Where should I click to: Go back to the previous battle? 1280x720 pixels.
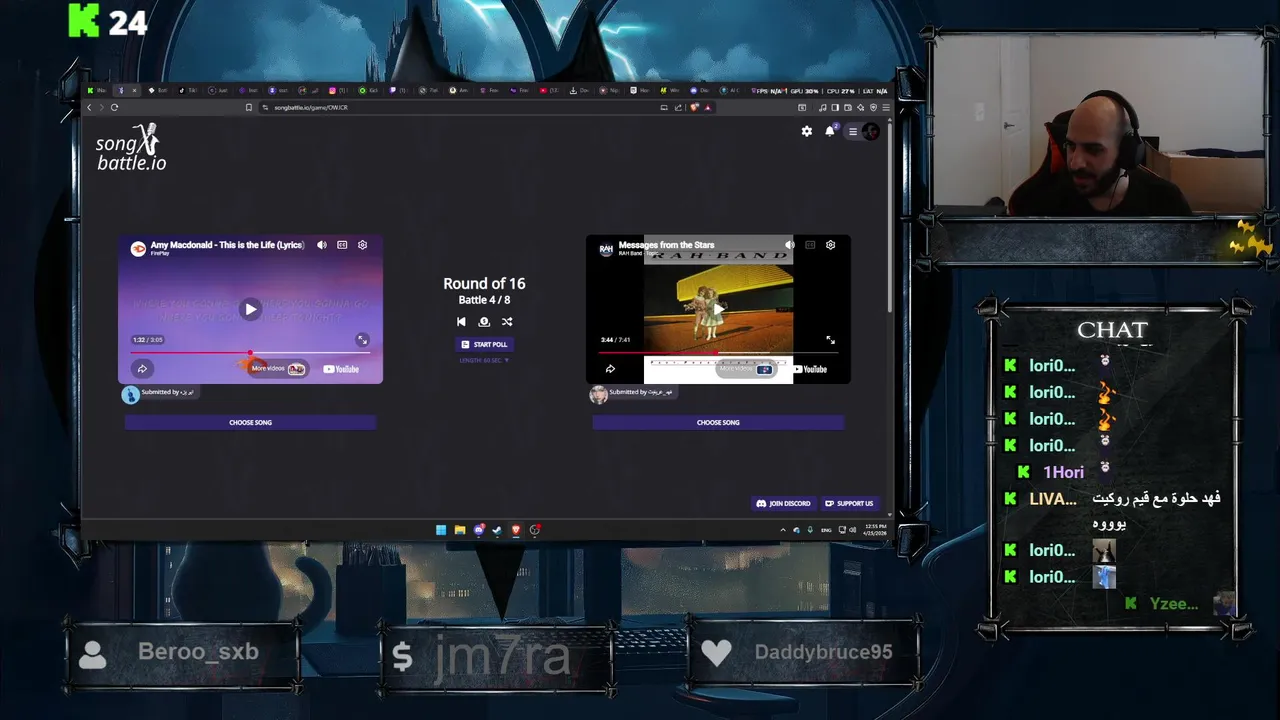[461, 322]
